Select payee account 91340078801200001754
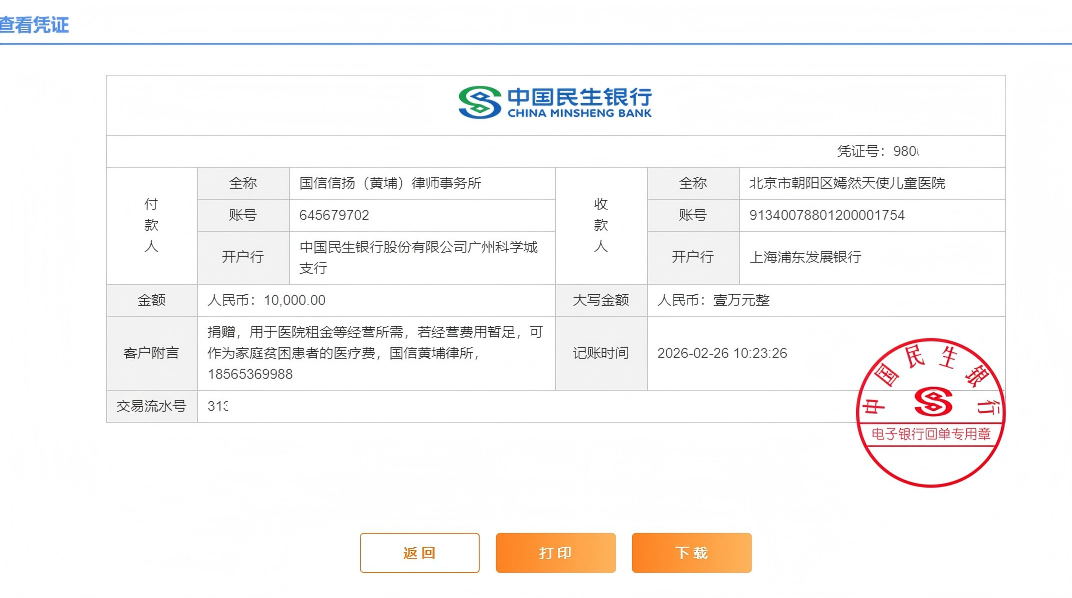Viewport: 1072px width, 598px height. [827, 215]
